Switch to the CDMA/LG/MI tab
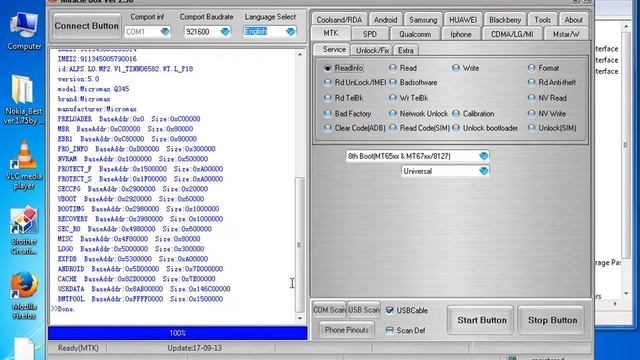This screenshot has height=360, width=640. tap(512, 34)
